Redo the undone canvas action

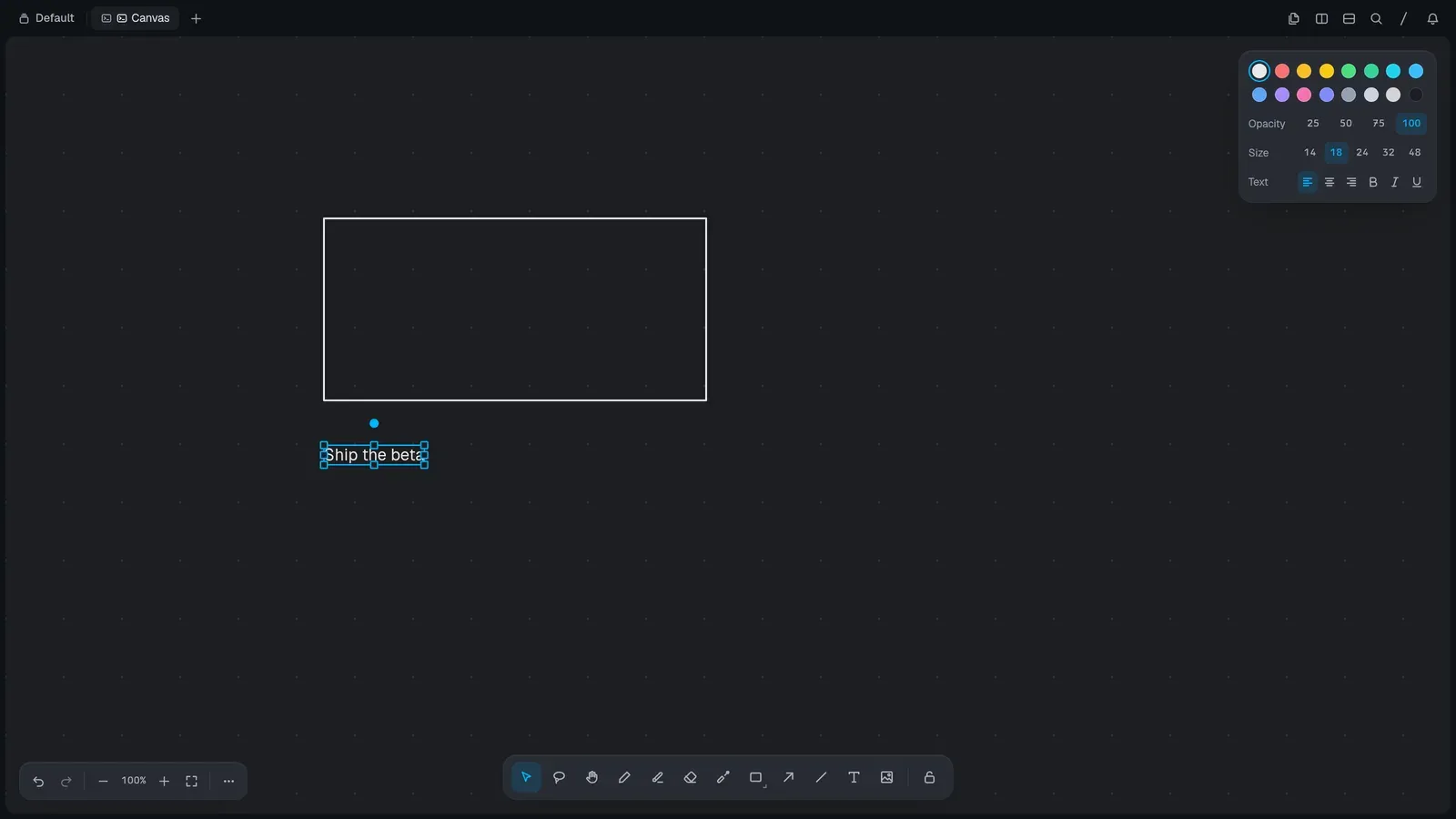tap(66, 781)
